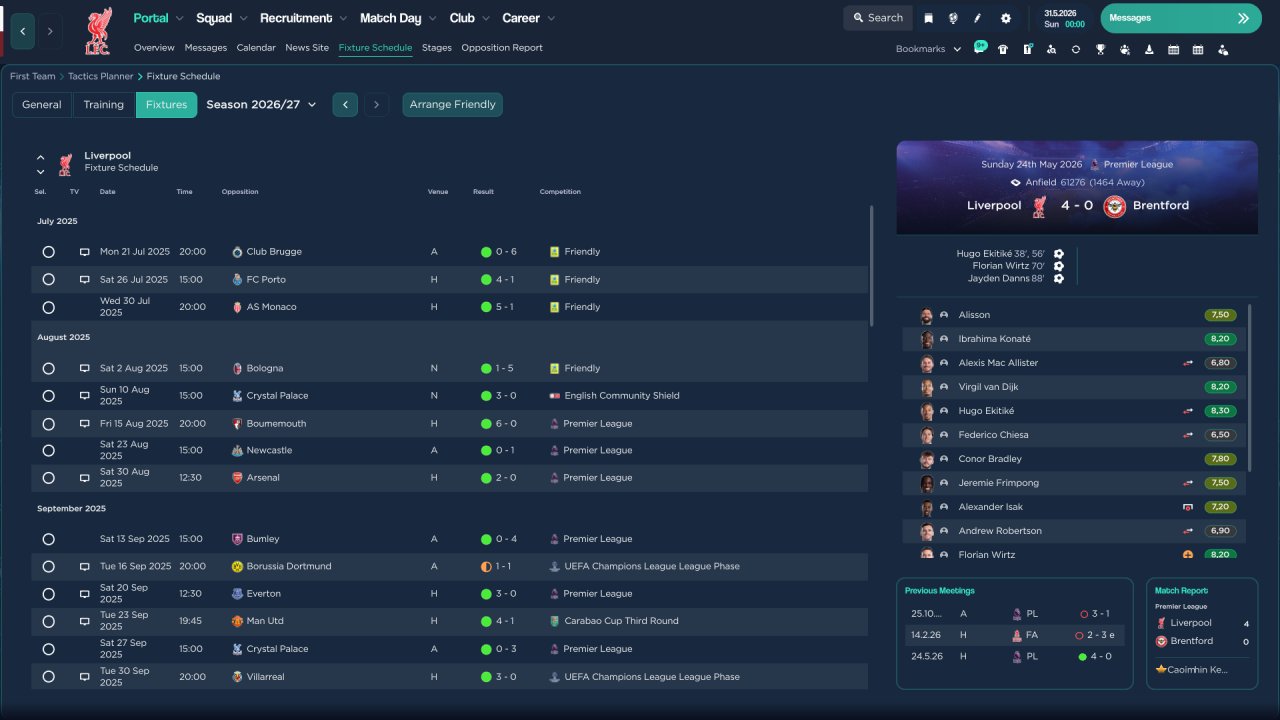Open the shirt bookmark icon

1003,49
